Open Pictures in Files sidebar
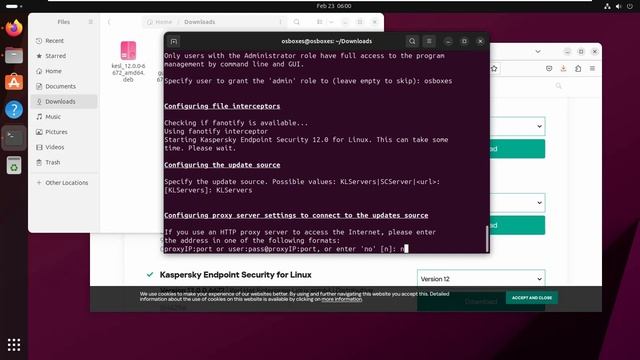Viewport: 640px width, 360px height. point(64,132)
